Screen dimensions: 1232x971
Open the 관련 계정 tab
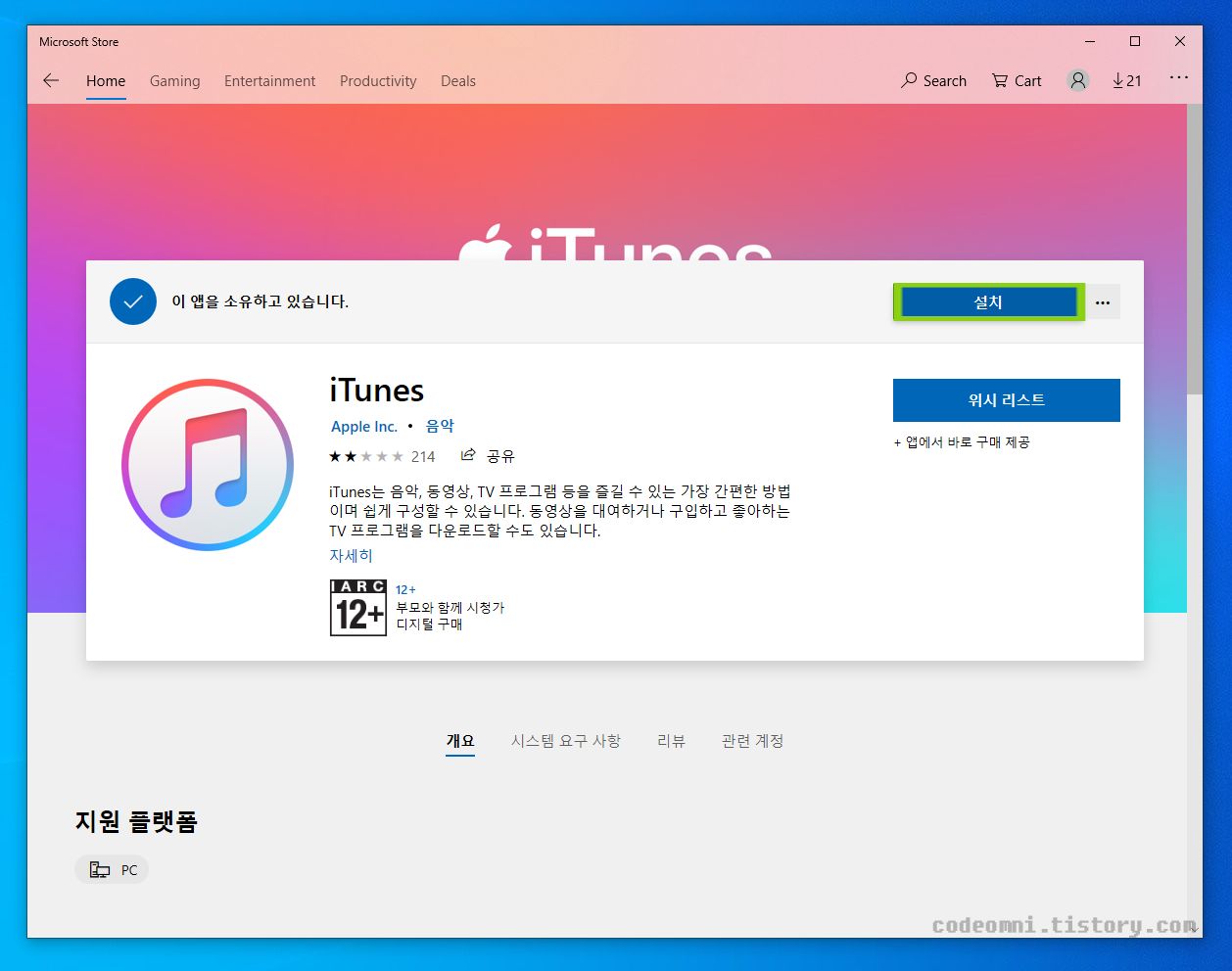coord(752,741)
